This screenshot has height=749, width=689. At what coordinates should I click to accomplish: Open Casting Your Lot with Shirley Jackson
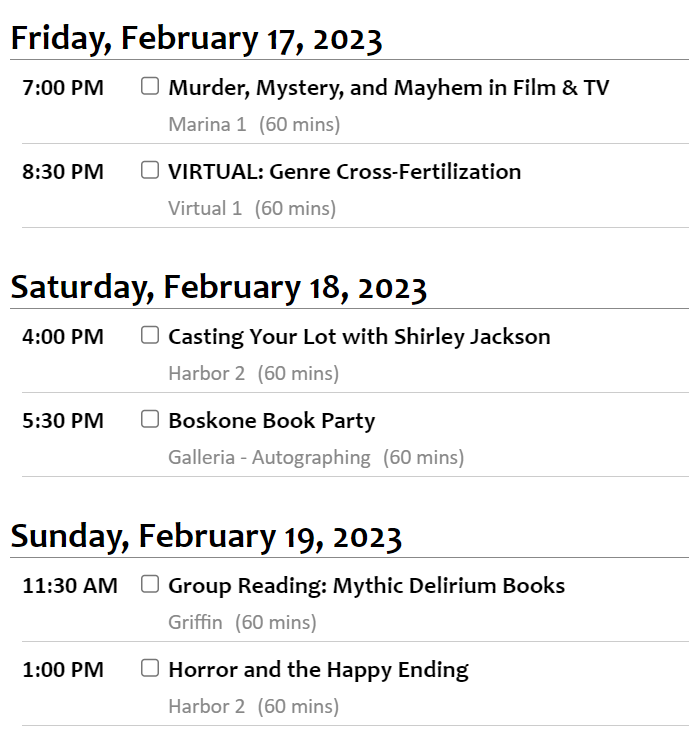tap(359, 337)
